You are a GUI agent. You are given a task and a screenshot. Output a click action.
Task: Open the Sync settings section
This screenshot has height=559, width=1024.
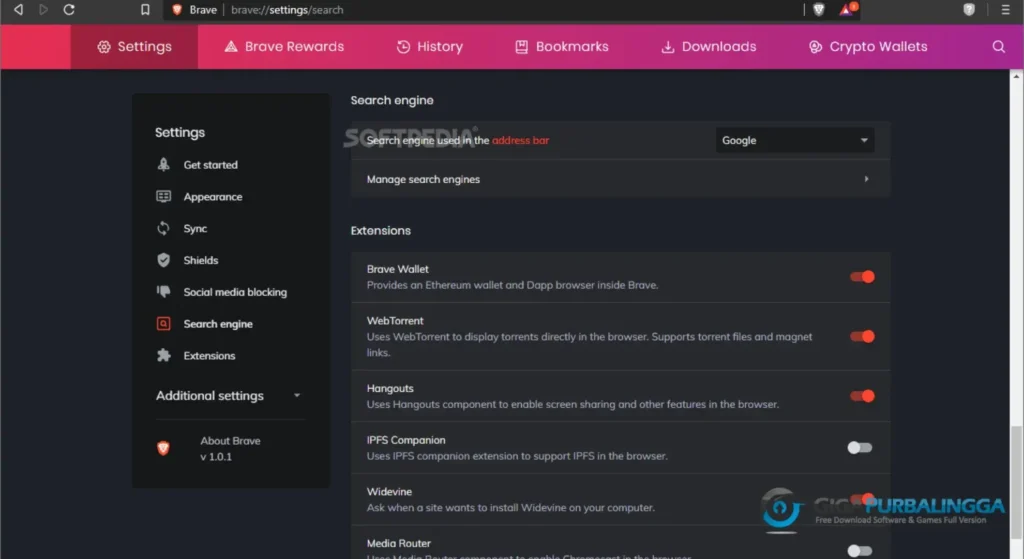[195, 229]
